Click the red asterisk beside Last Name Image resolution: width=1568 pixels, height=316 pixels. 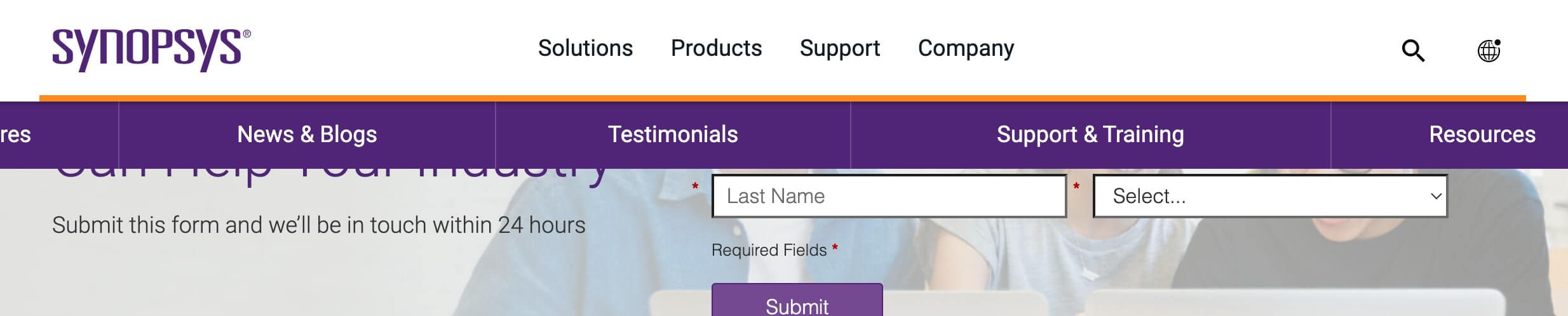pyautogui.click(x=695, y=187)
